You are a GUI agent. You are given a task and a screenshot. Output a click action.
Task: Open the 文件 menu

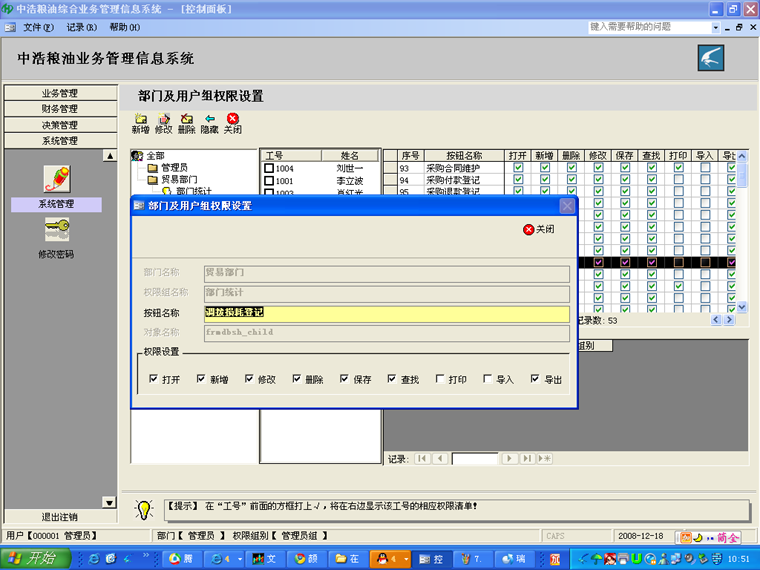38,28
